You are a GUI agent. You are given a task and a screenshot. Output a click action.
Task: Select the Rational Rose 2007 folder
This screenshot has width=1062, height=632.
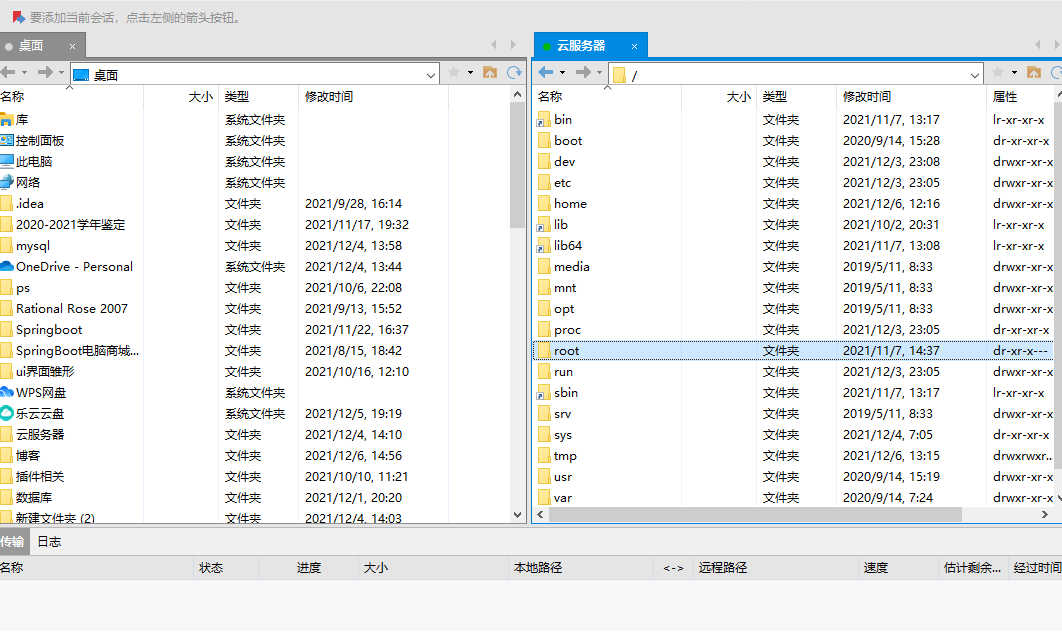tap(64, 309)
